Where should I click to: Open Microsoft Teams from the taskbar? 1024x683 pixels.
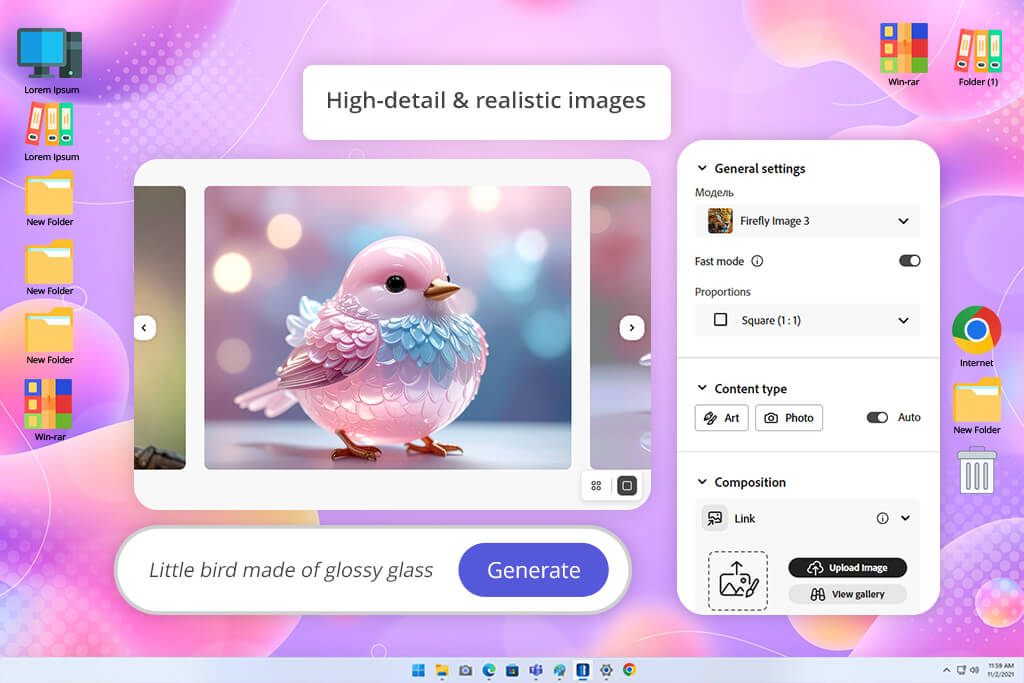pos(536,670)
